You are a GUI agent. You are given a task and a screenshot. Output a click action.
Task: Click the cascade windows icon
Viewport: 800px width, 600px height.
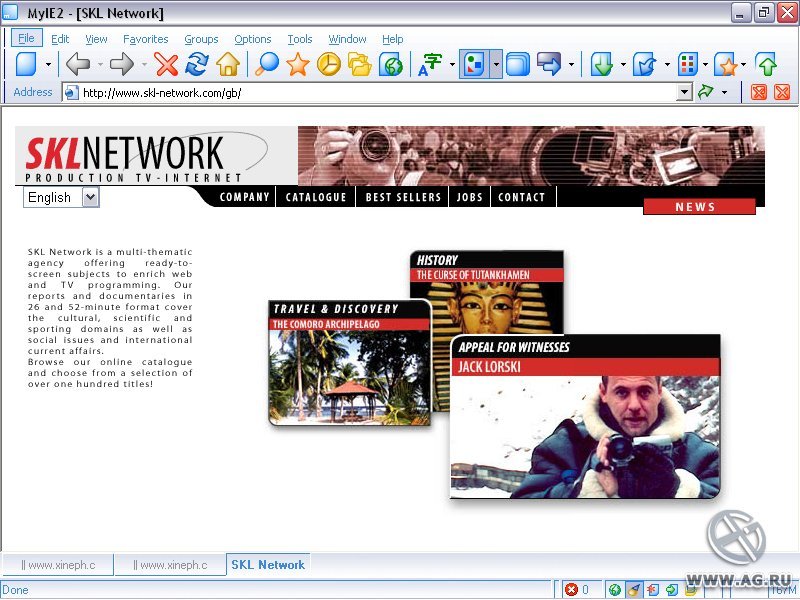click(518, 64)
